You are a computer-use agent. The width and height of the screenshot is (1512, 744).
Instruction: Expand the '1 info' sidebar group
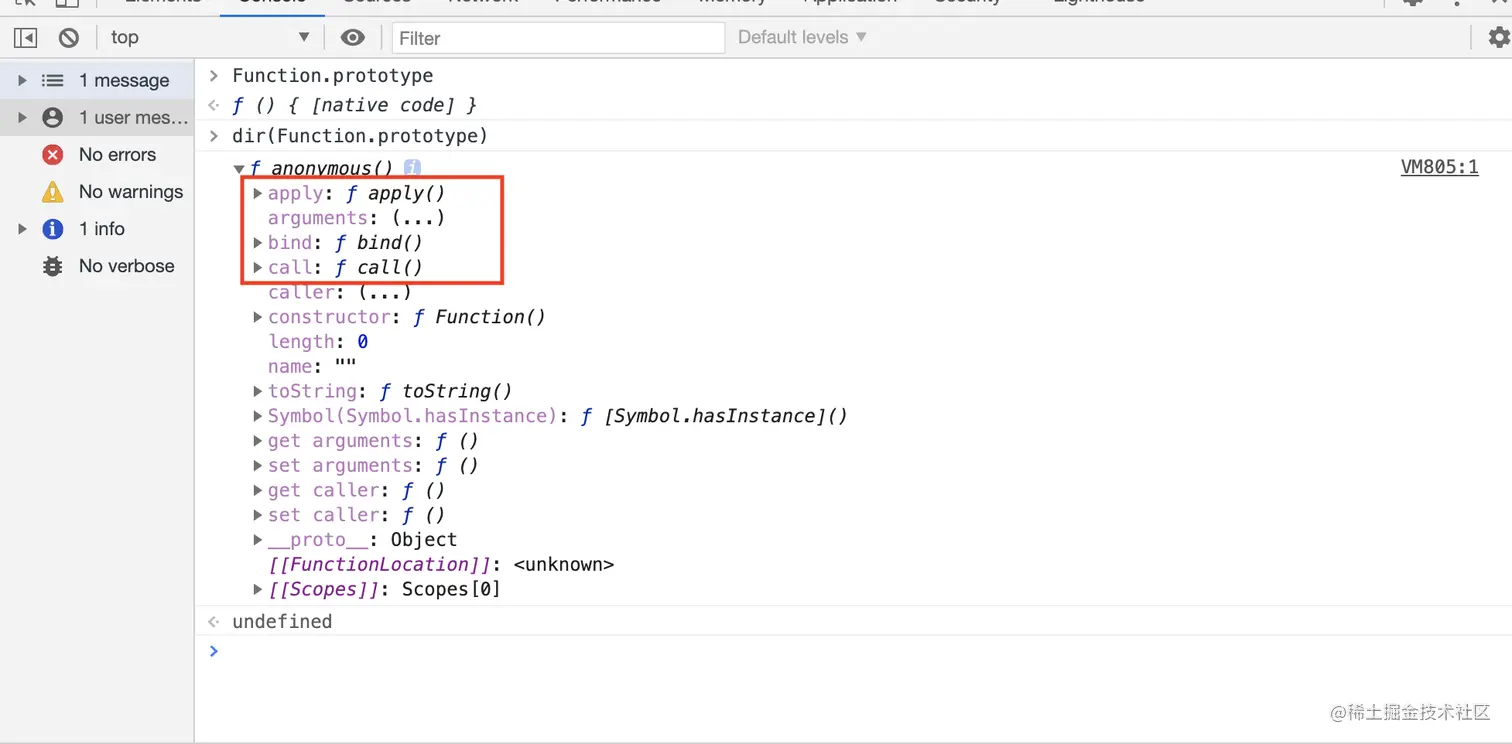click(22, 229)
